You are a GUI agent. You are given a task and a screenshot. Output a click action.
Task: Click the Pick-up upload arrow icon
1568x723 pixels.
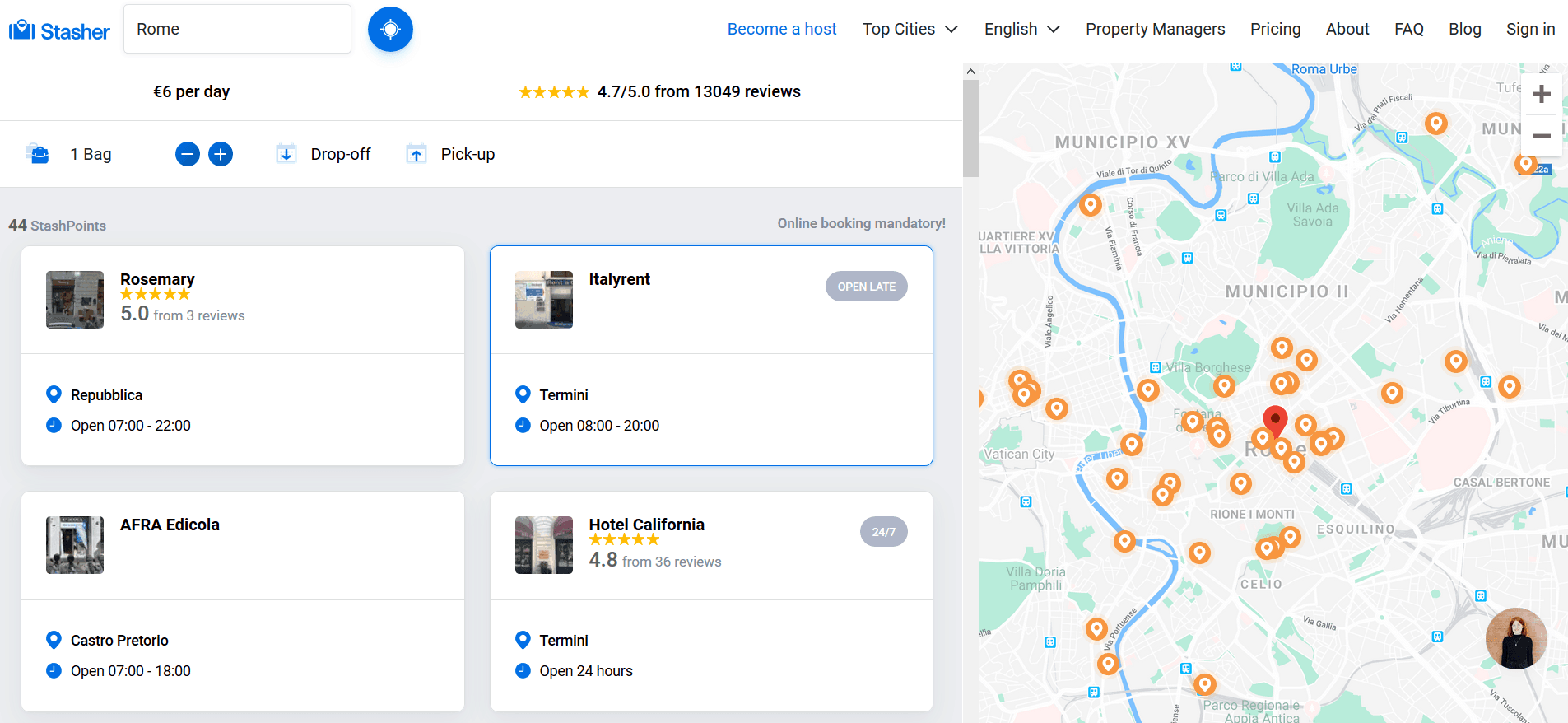coord(416,154)
